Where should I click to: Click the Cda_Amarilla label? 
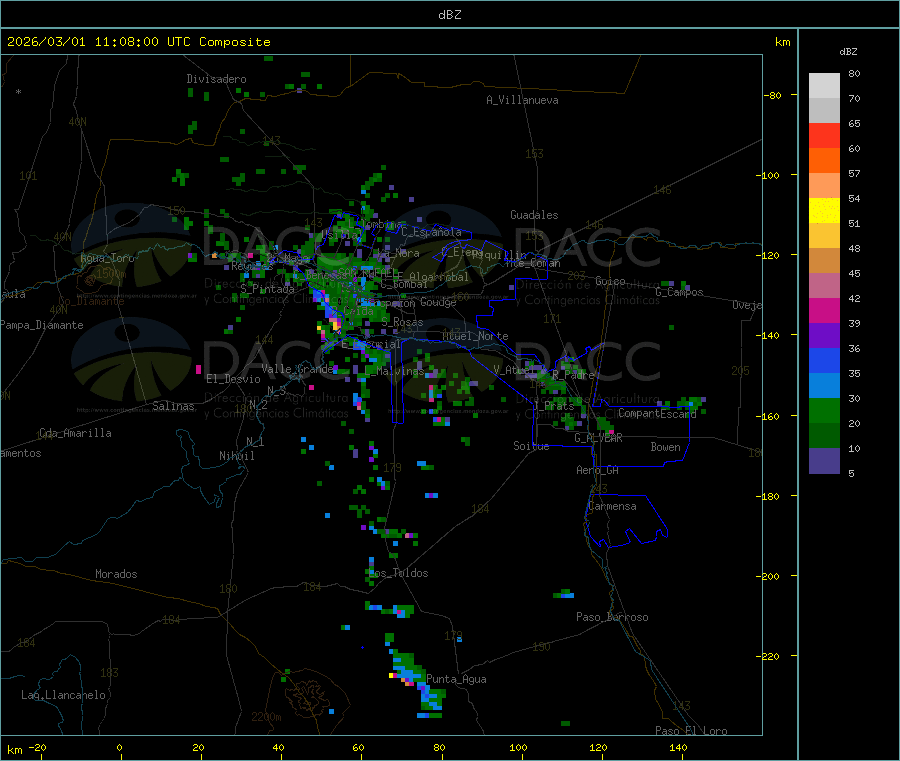[75, 433]
